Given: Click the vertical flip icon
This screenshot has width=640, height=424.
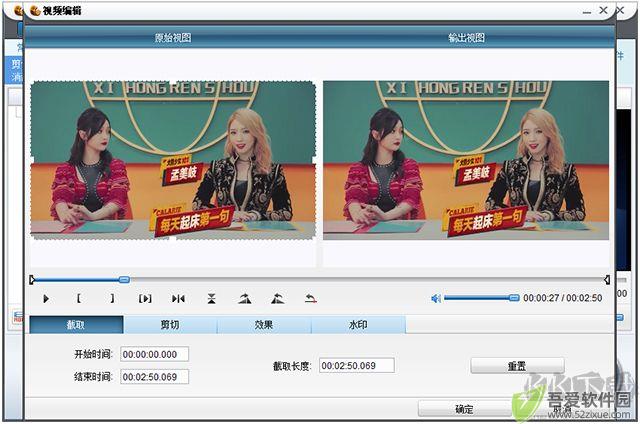Looking at the screenshot, I should (x=211, y=299).
